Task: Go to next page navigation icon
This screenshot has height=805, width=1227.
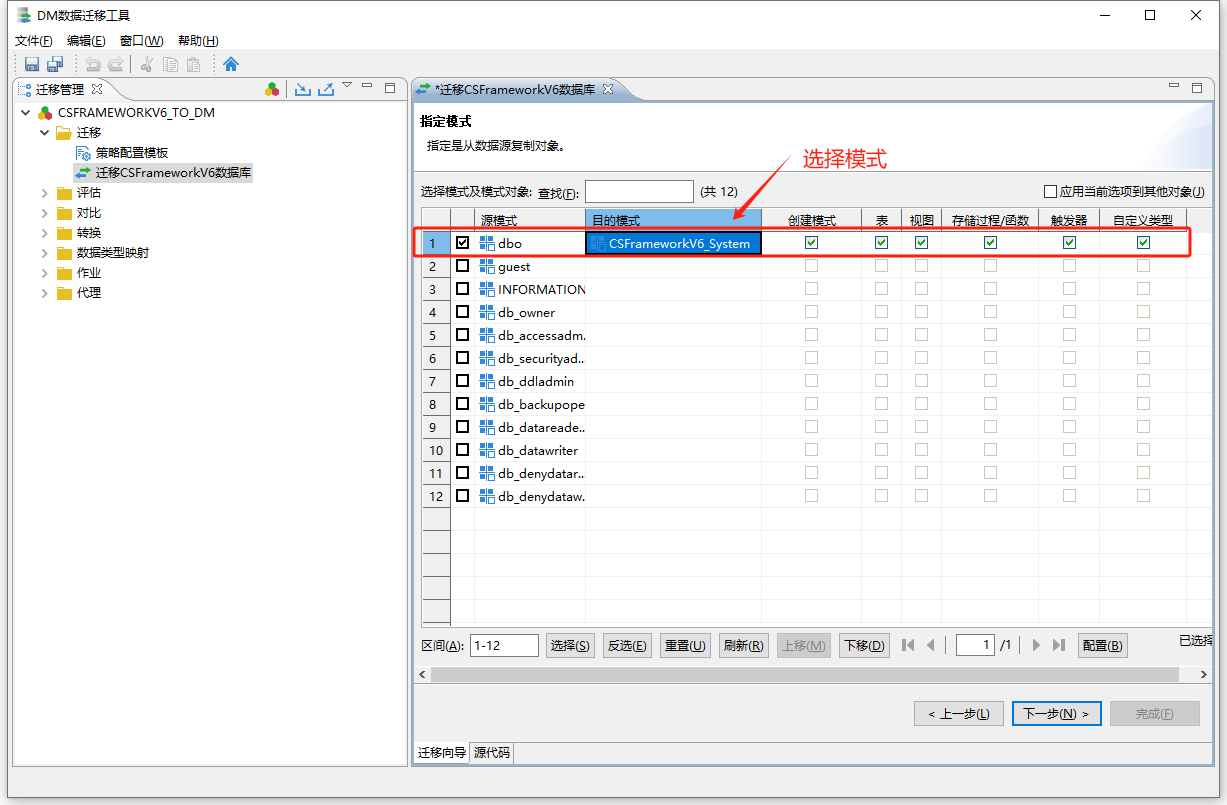Action: pos(1036,645)
